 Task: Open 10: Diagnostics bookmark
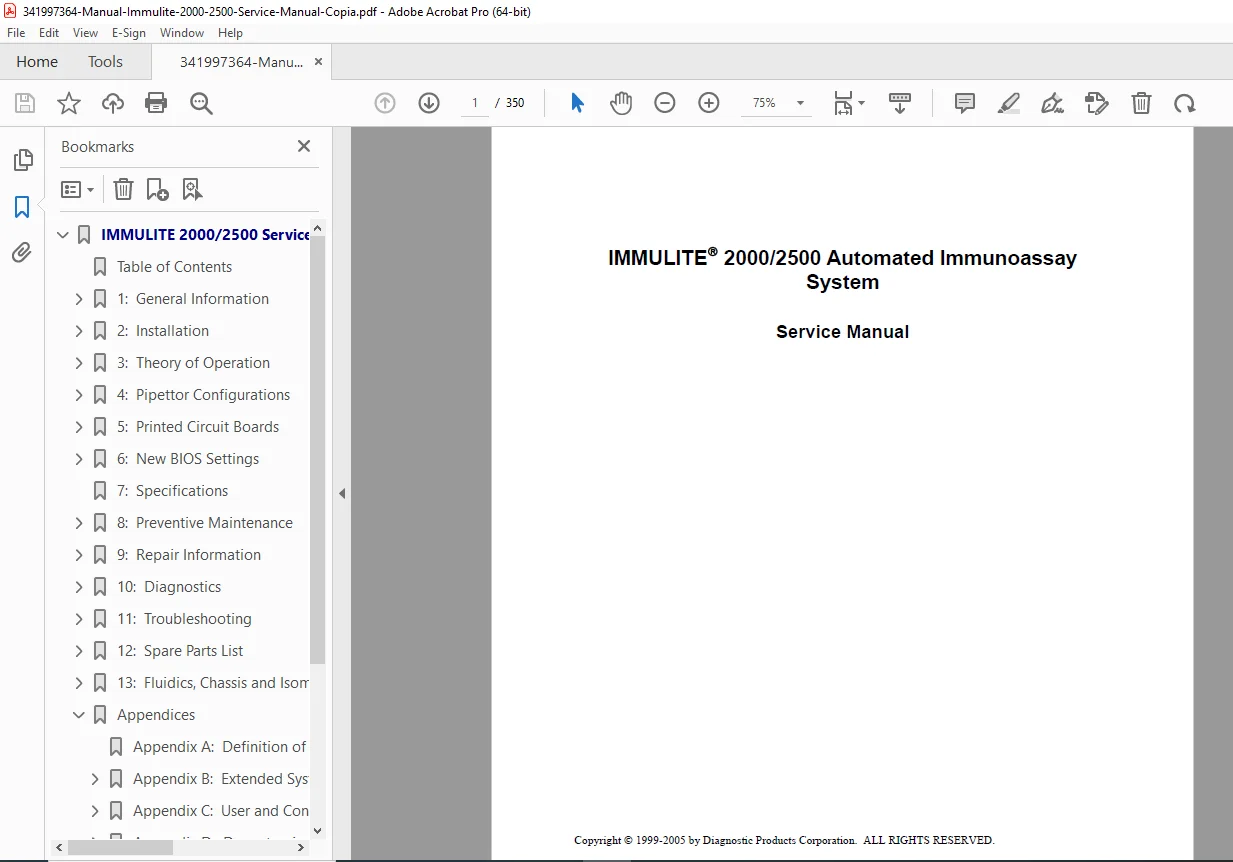pyautogui.click(x=169, y=587)
